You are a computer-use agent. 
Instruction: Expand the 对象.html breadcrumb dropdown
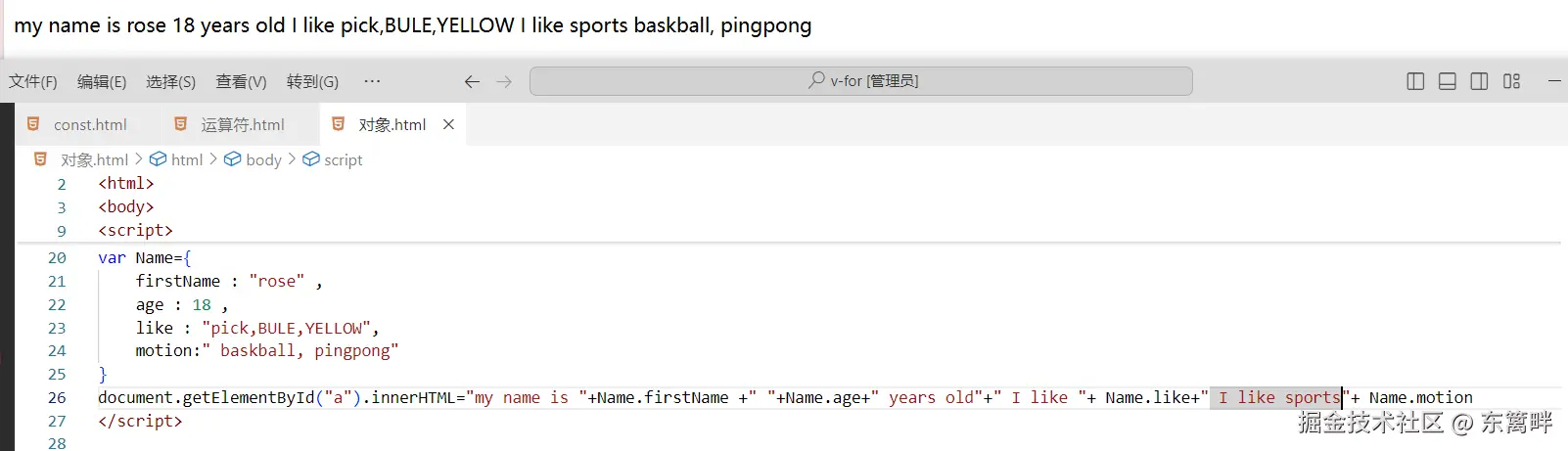[94, 159]
